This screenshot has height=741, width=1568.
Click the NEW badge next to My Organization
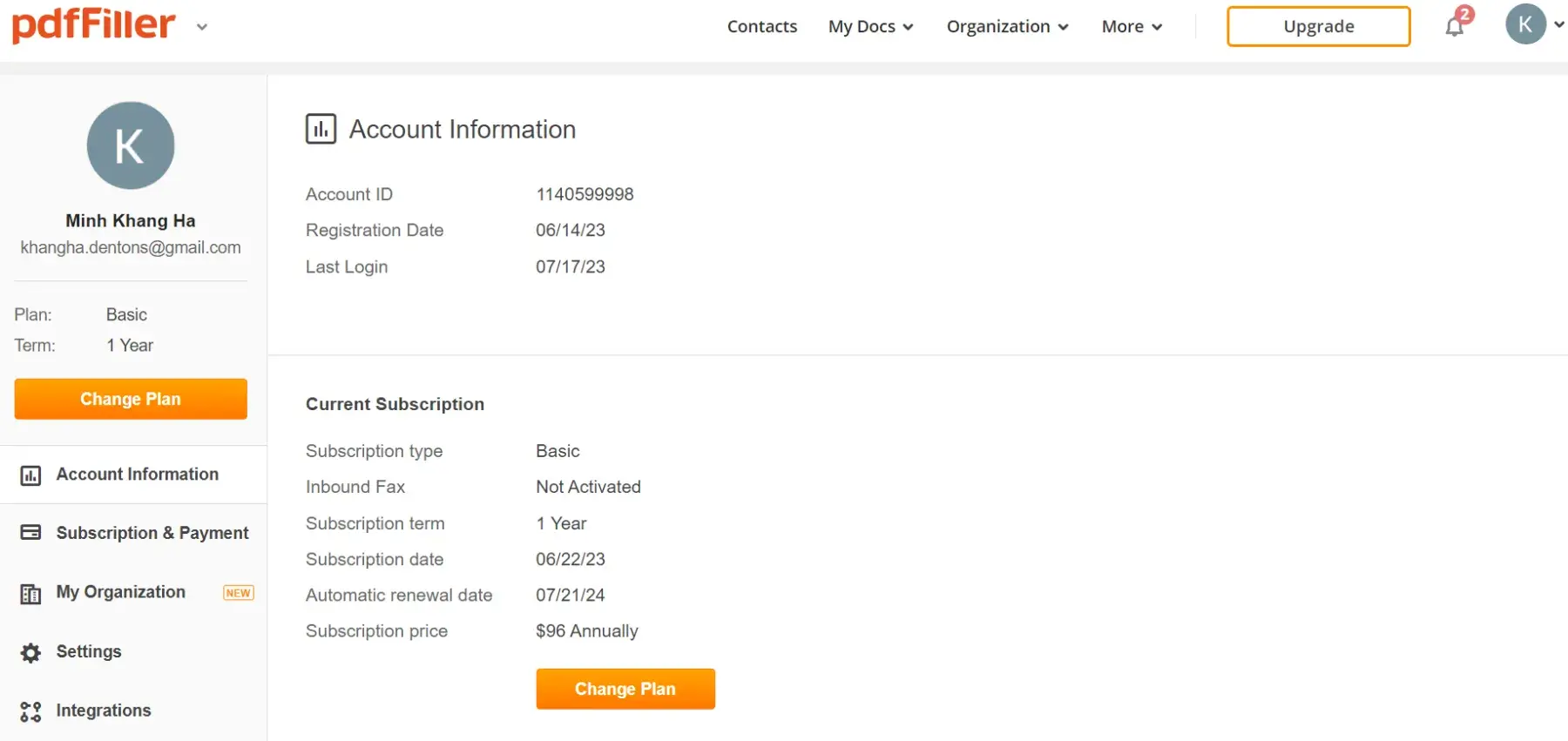point(238,593)
